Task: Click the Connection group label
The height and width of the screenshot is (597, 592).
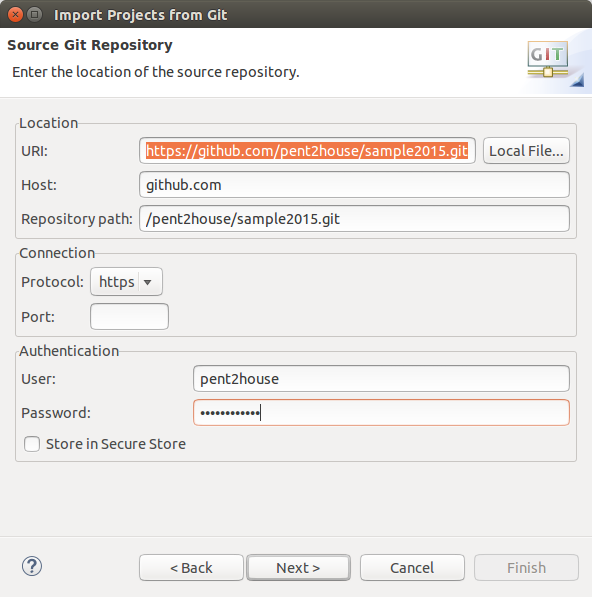Action: click(57, 253)
